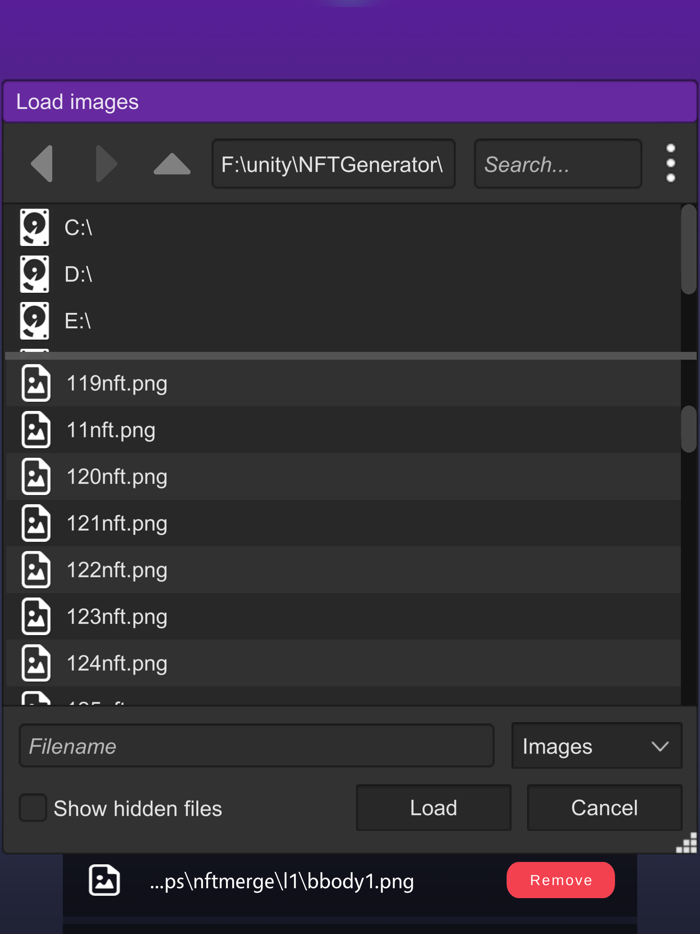Expand the file format filter chevron
This screenshot has height=934, width=700.
660,745
